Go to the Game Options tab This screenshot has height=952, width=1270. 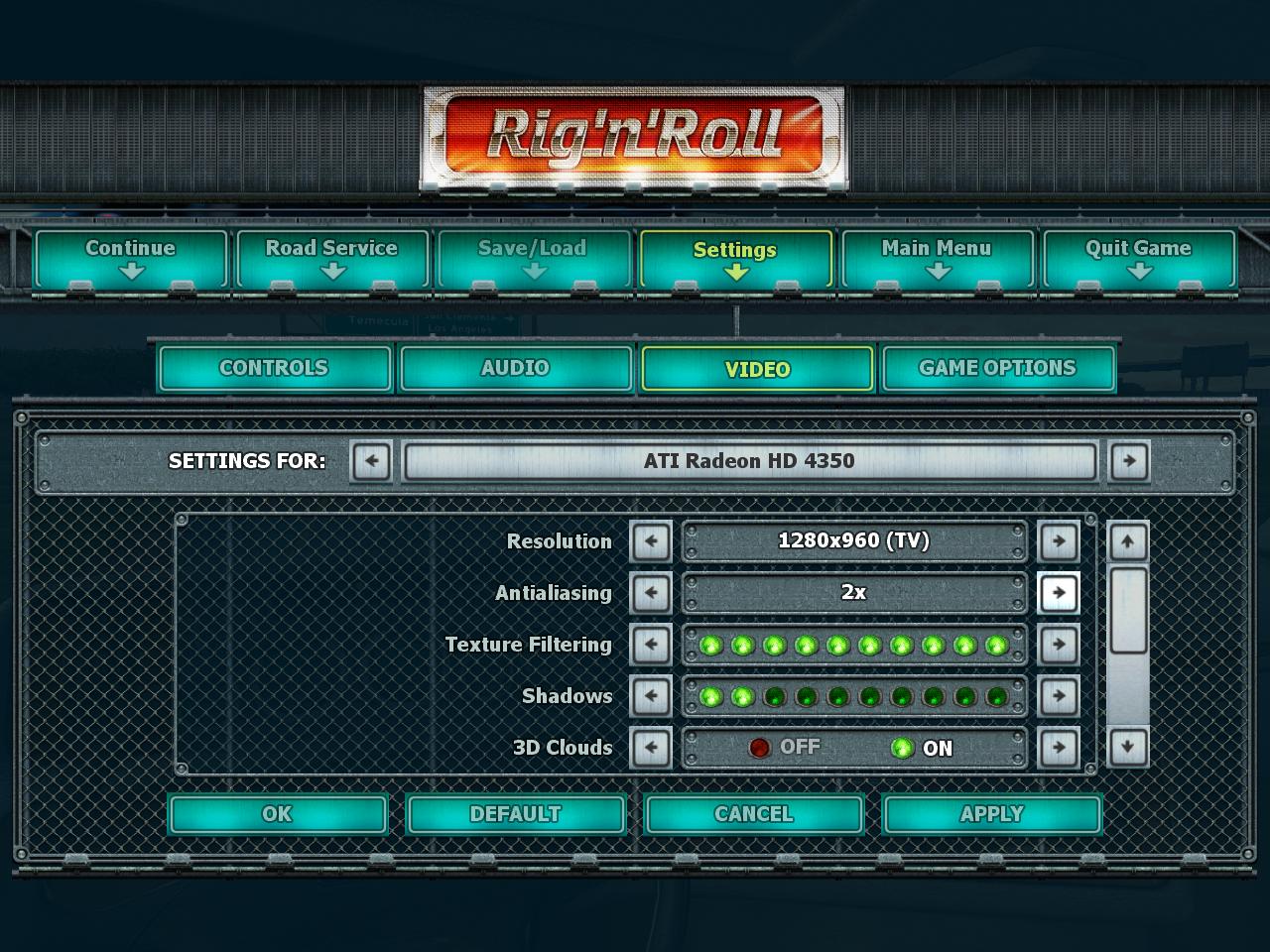[997, 368]
